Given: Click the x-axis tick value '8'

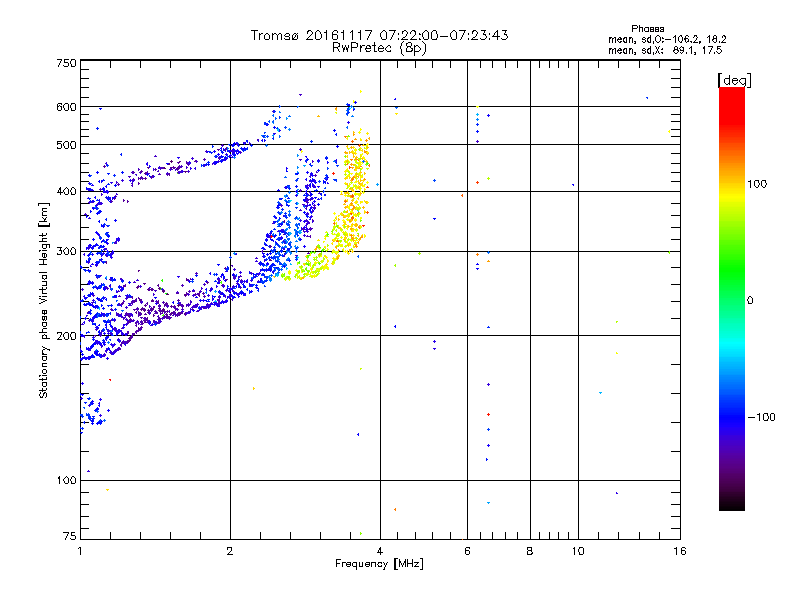Looking at the screenshot, I should [530, 551].
